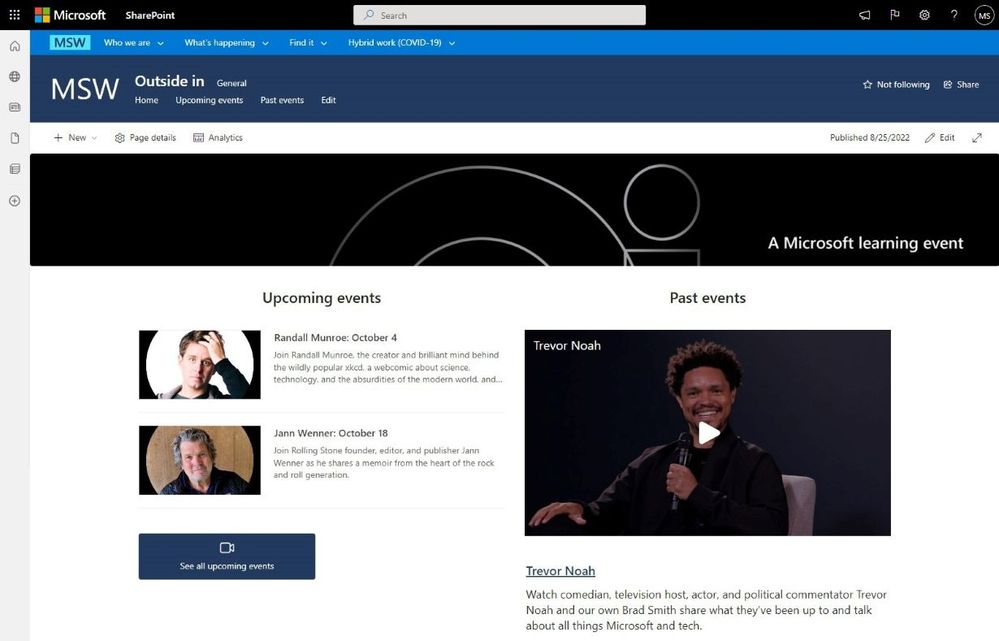
Task: Open the New dropdown in command bar
Action: point(75,138)
